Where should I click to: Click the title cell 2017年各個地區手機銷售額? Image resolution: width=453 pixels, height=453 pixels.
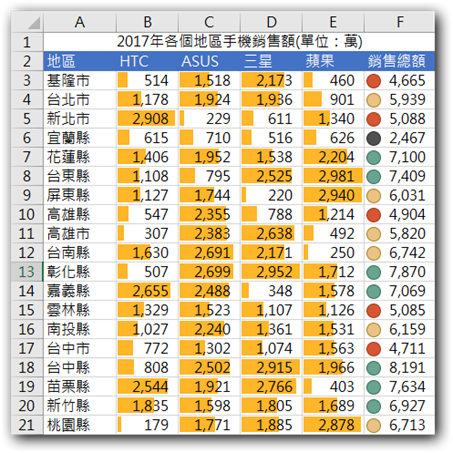pyautogui.click(x=239, y=42)
